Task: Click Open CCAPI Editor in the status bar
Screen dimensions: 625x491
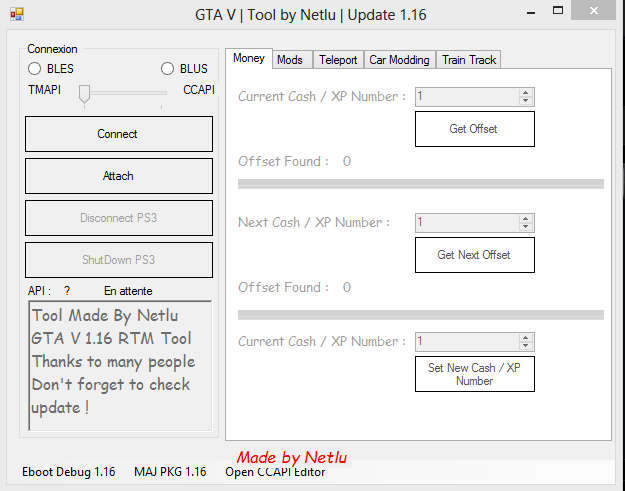Action: [x=275, y=472]
